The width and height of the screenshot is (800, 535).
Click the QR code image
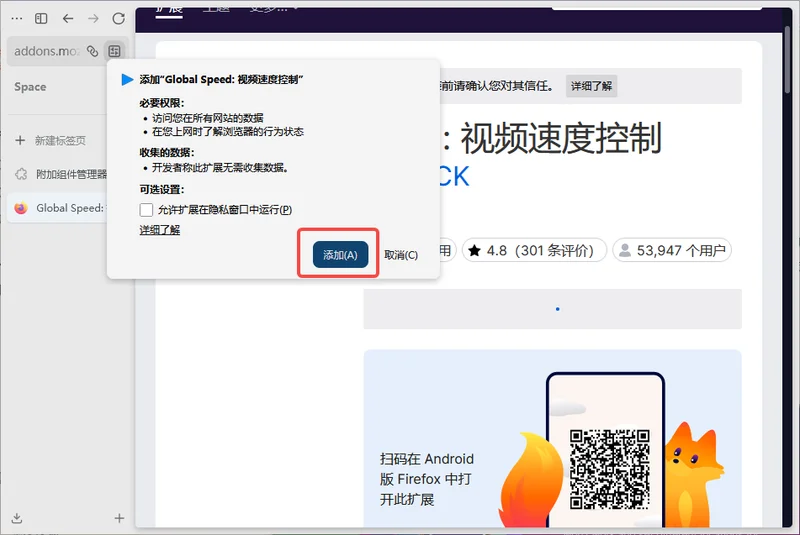610,469
